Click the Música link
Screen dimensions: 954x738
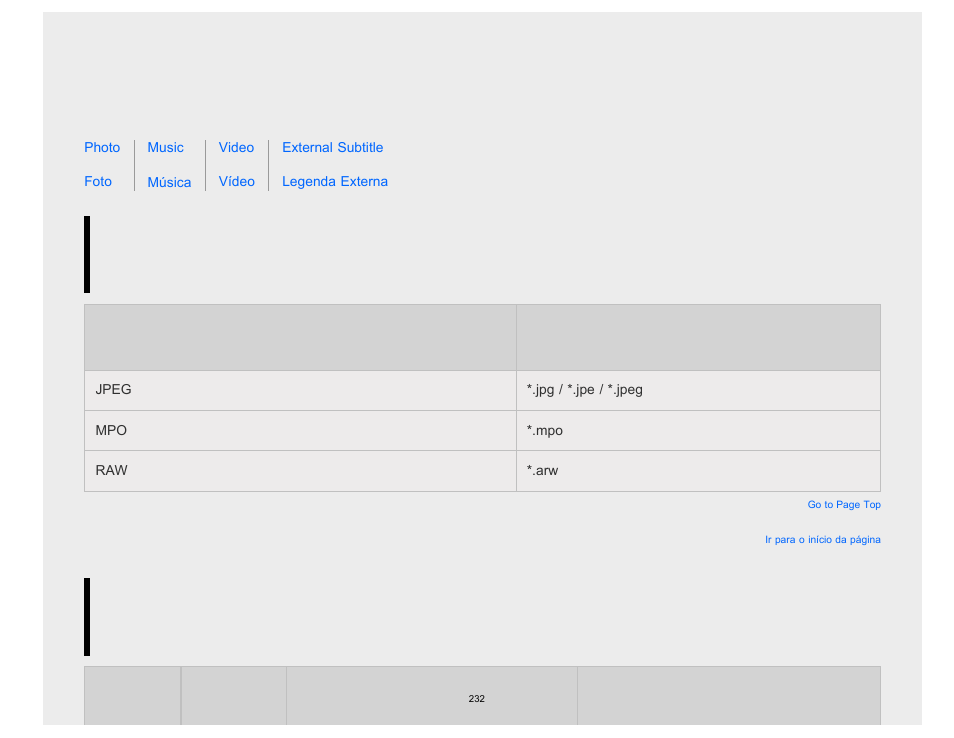tap(169, 183)
